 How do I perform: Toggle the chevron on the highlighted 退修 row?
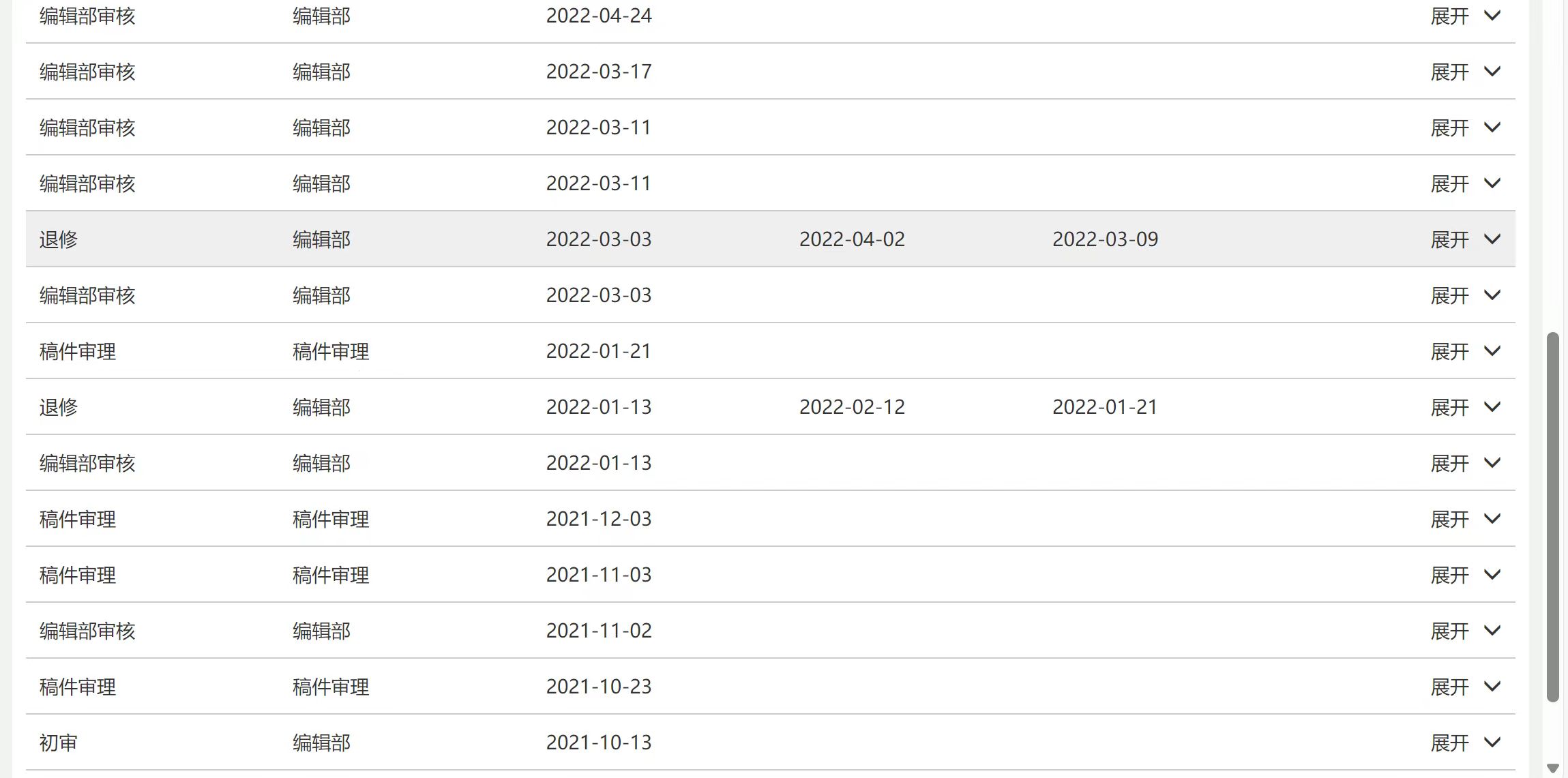click(x=1492, y=239)
